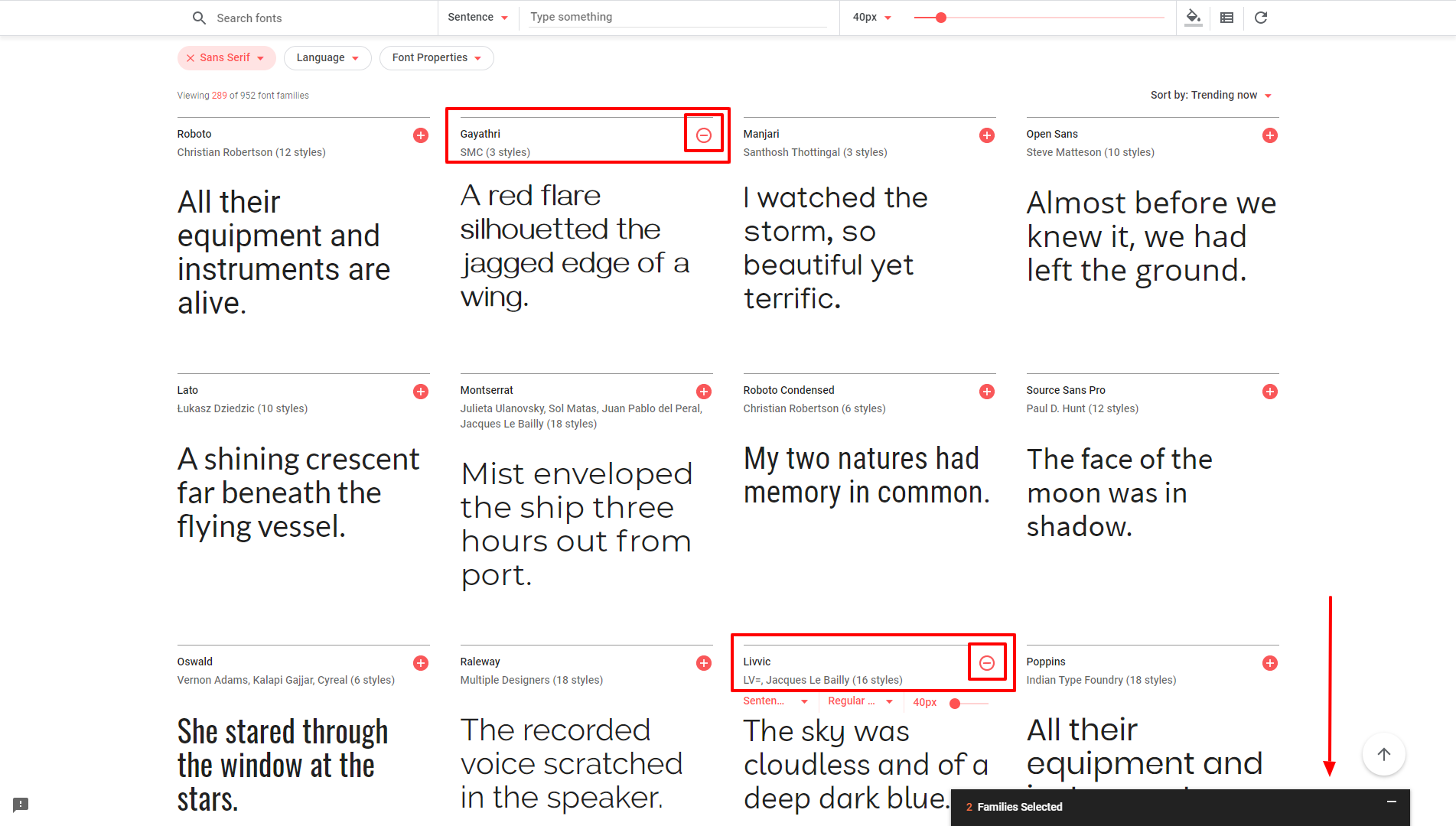
Task: Click Montserrat preview 'Mist enveloped the ship'
Action: click(577, 525)
